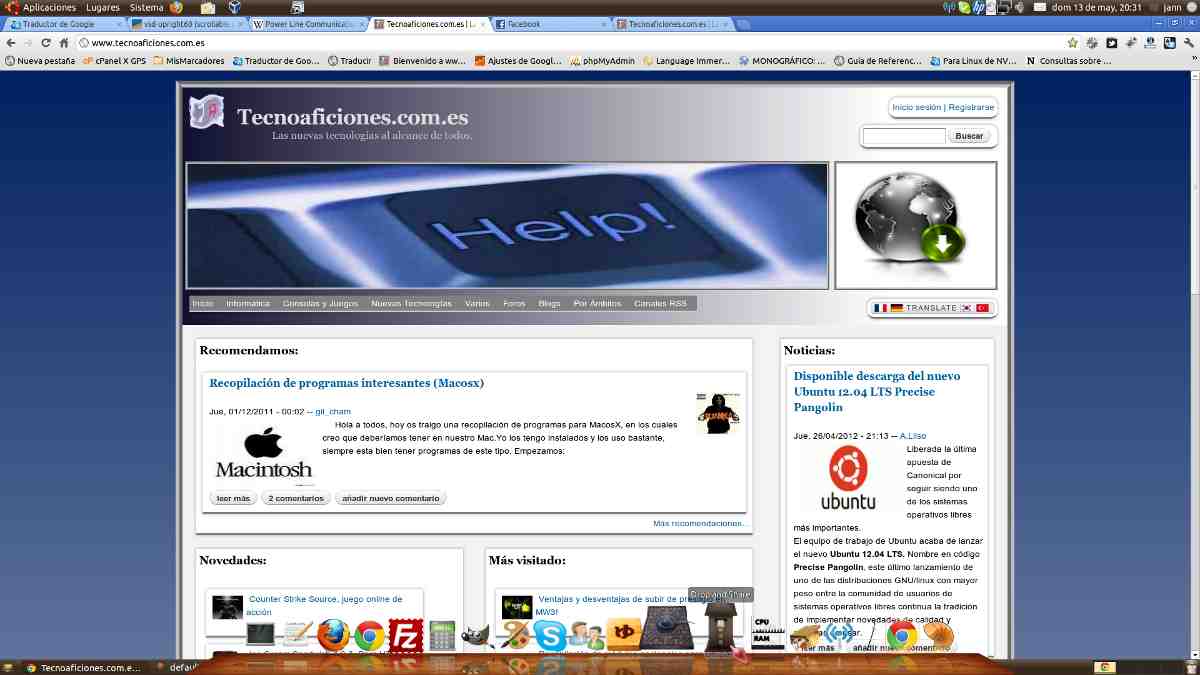This screenshot has width=1200, height=675.
Task: Open GIMP from the dock
Action: 477,636
